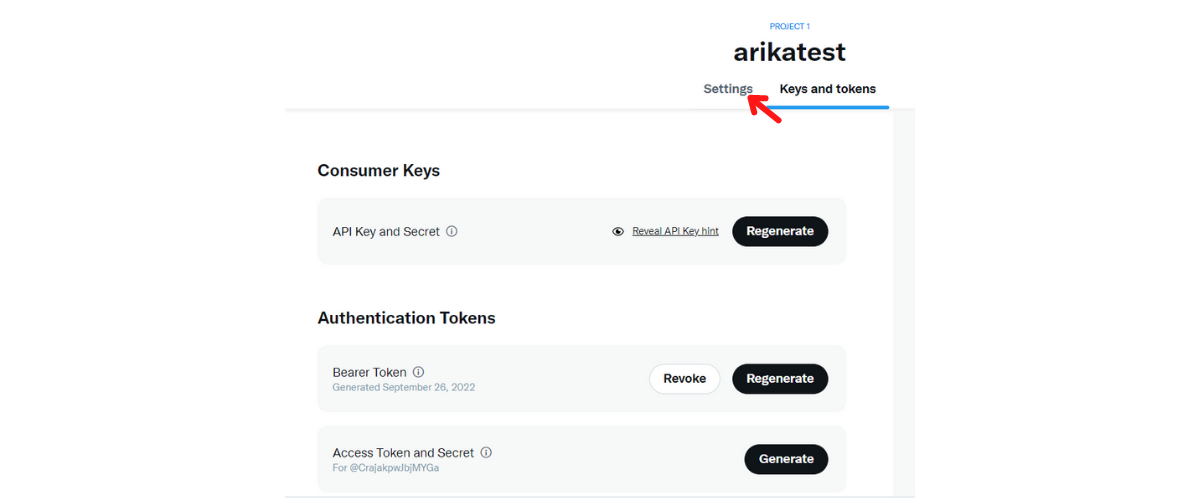Viewport: 1200px width, 500px height.
Task: Generate the Access Token and Secret
Action: pos(786,459)
